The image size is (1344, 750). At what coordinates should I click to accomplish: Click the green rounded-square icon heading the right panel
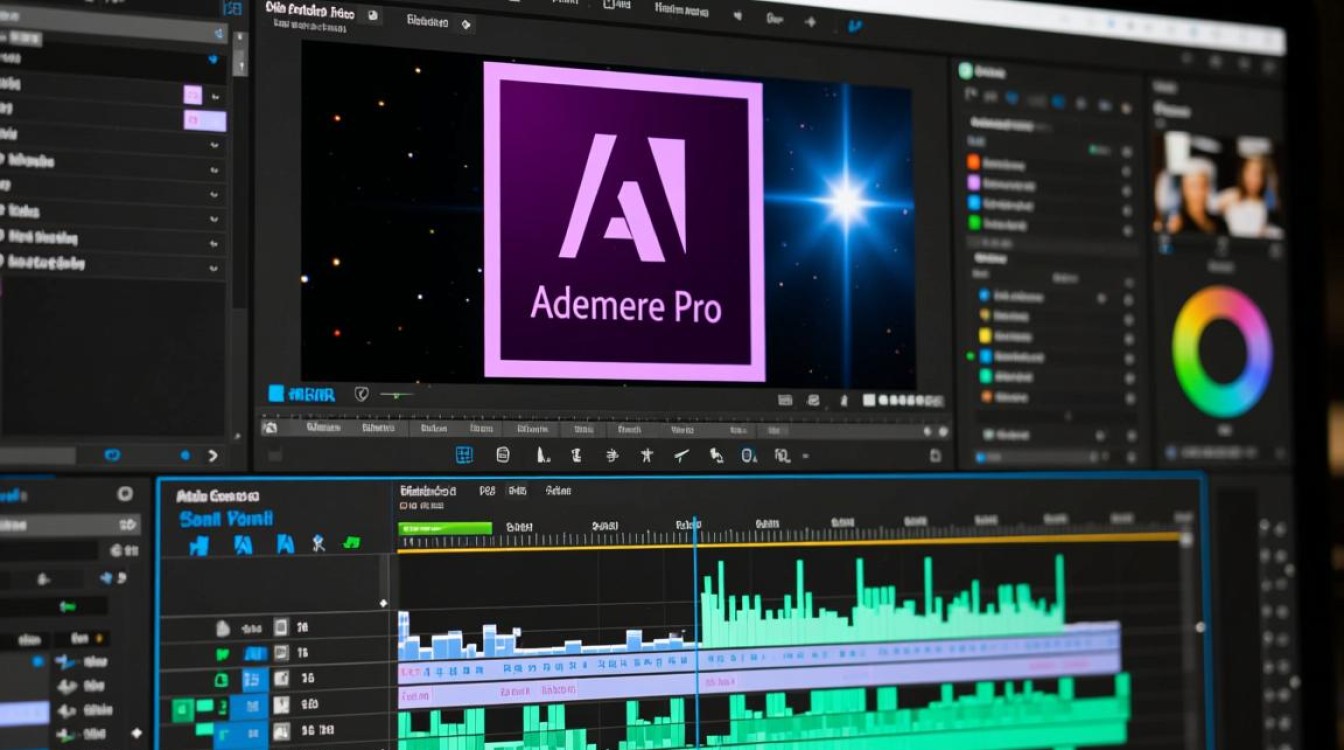(966, 72)
